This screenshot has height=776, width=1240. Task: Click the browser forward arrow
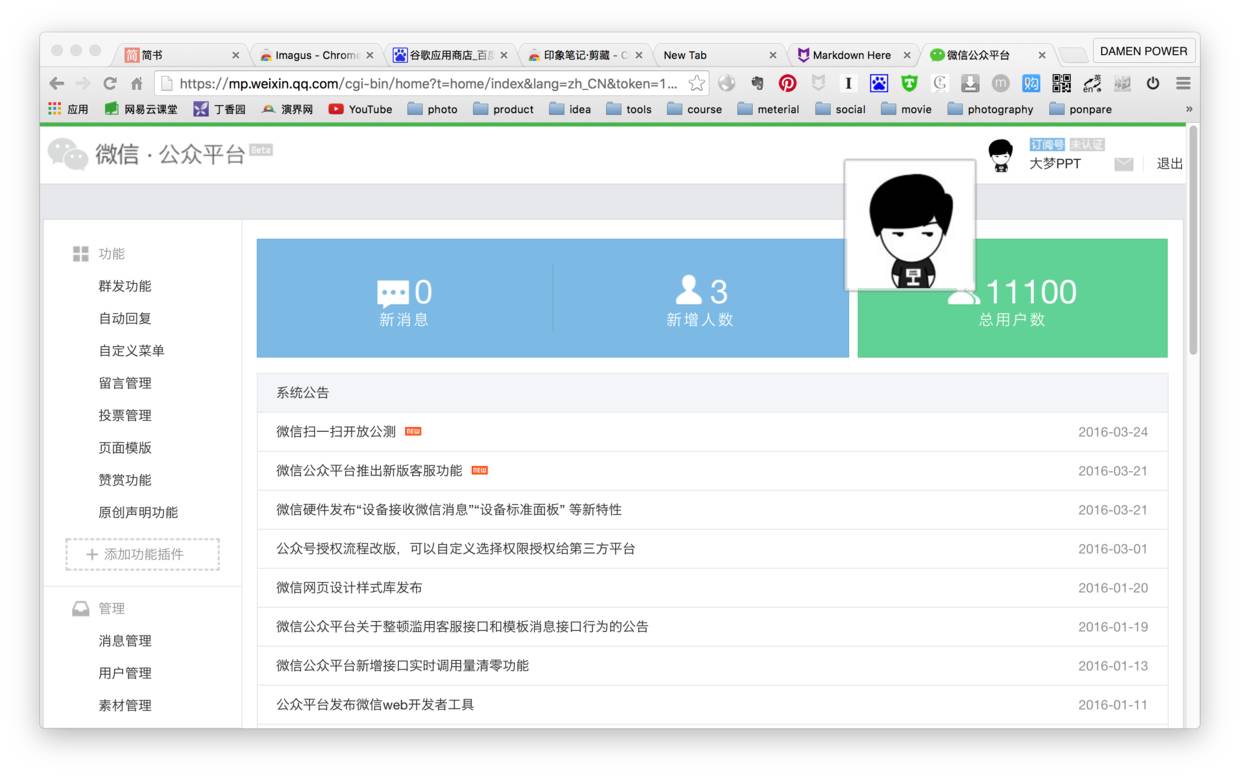click(x=84, y=84)
